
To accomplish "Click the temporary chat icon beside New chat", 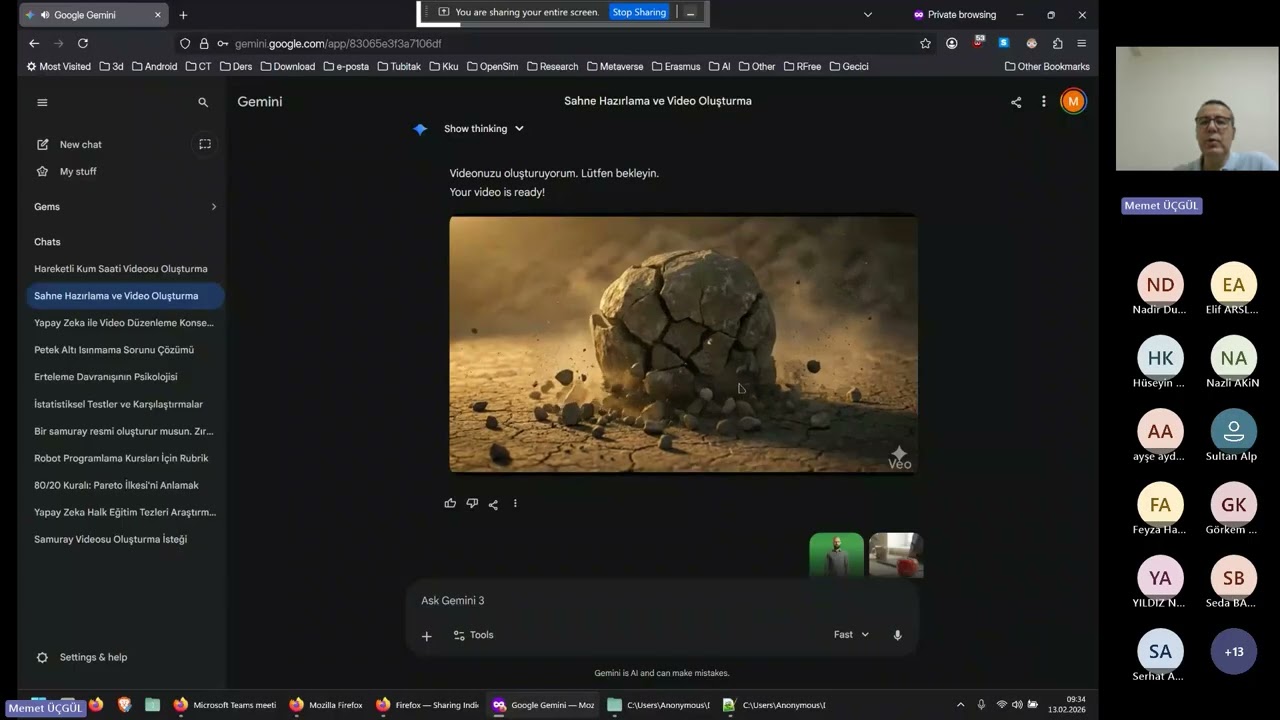I will click(x=205, y=144).
